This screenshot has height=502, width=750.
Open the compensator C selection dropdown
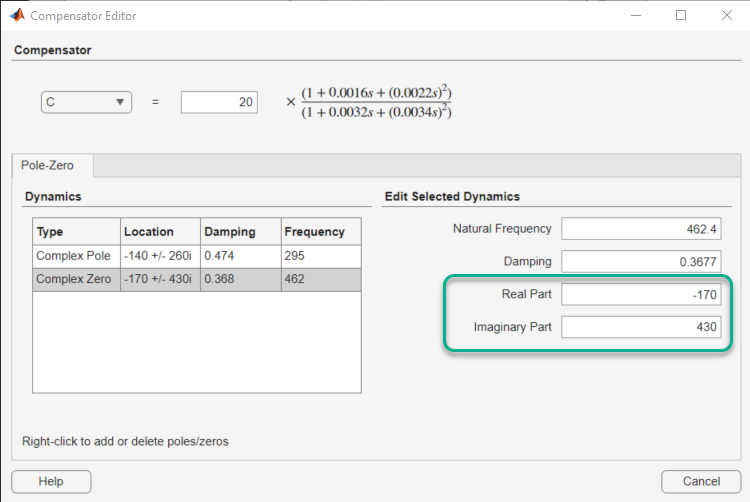(x=86, y=102)
